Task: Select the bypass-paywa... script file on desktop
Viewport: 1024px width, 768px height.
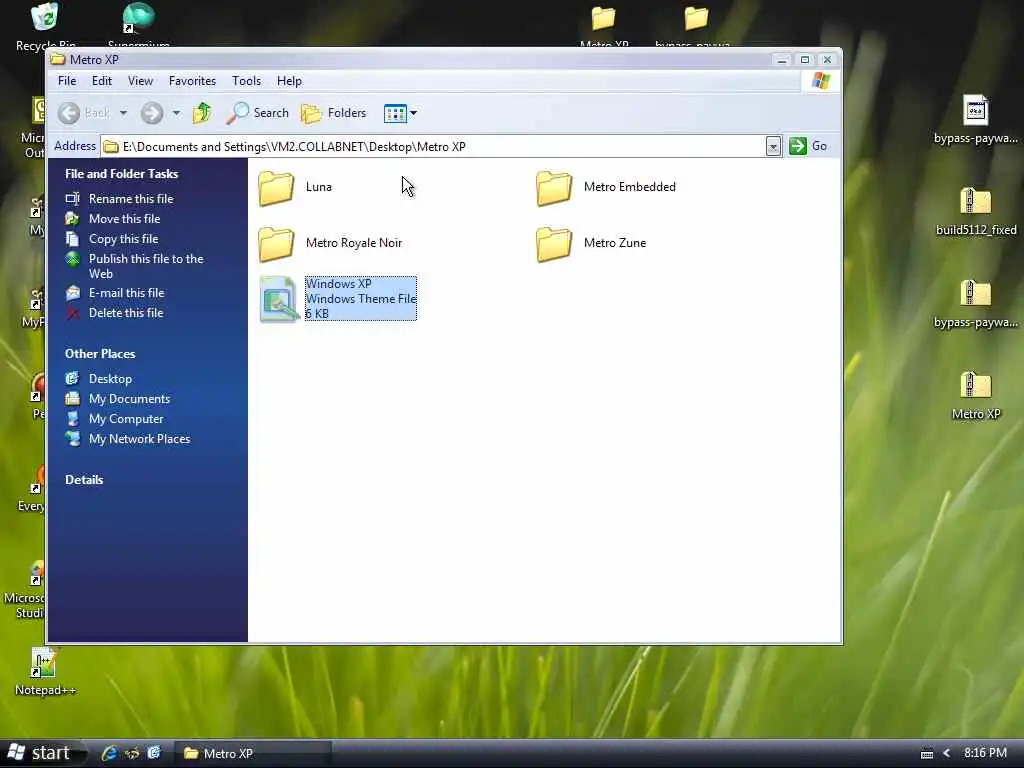Action: [976, 120]
